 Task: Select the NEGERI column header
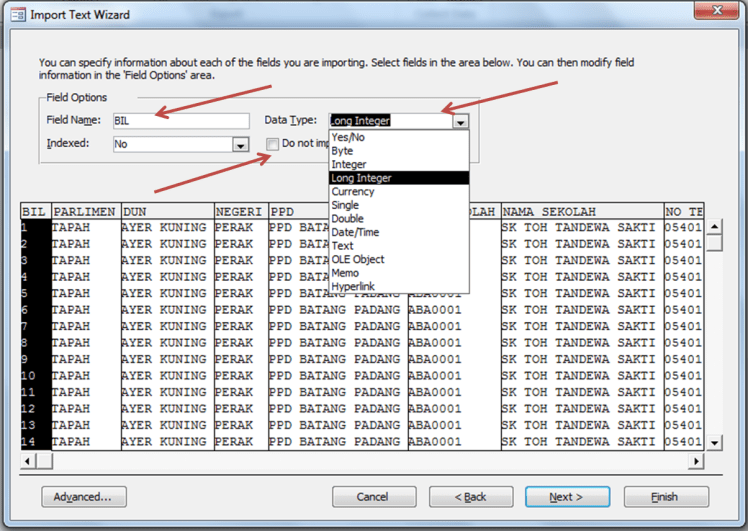point(241,211)
